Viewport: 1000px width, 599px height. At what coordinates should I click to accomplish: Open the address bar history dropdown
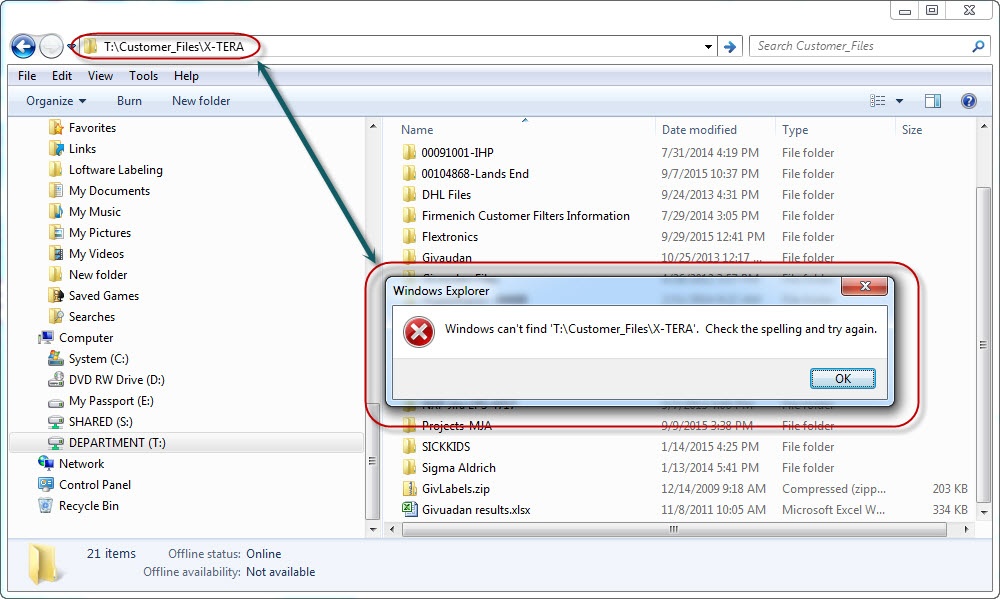[708, 46]
